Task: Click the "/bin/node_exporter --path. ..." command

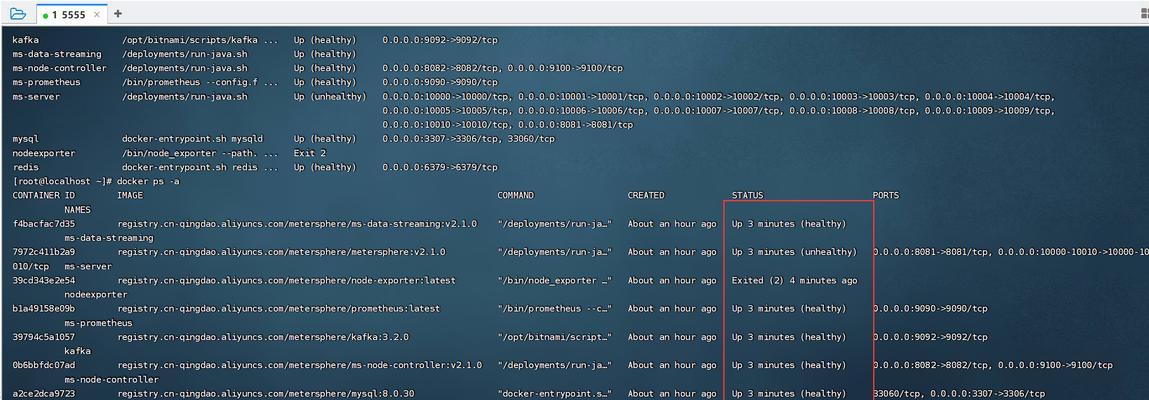Action: 200,153
